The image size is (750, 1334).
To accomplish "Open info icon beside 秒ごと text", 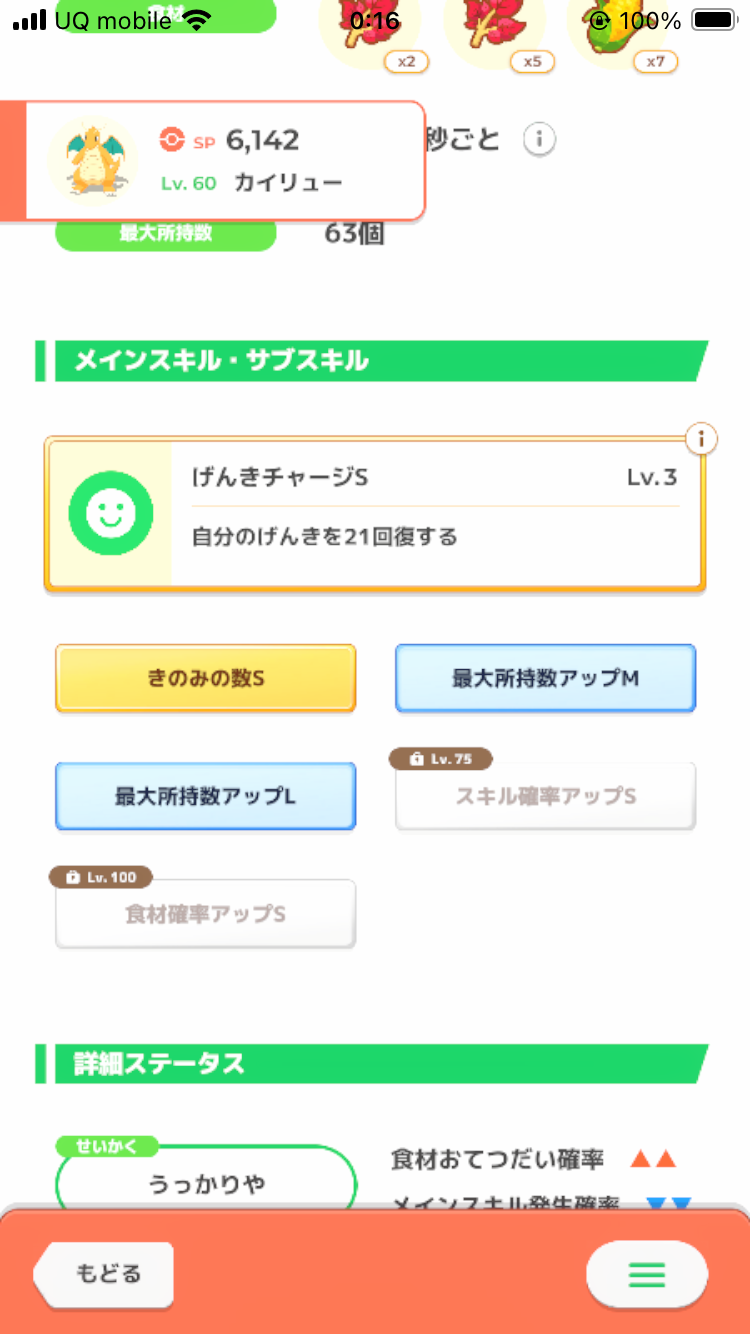I will (540, 139).
